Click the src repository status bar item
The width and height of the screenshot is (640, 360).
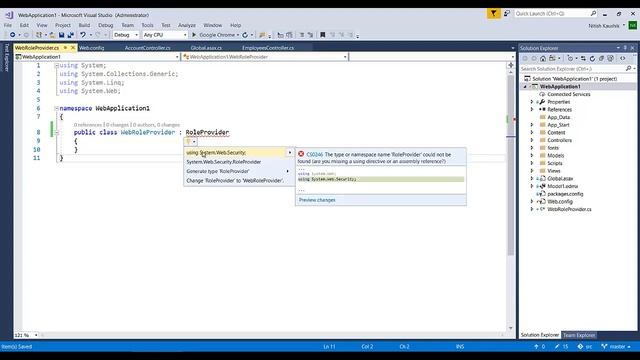584,347
